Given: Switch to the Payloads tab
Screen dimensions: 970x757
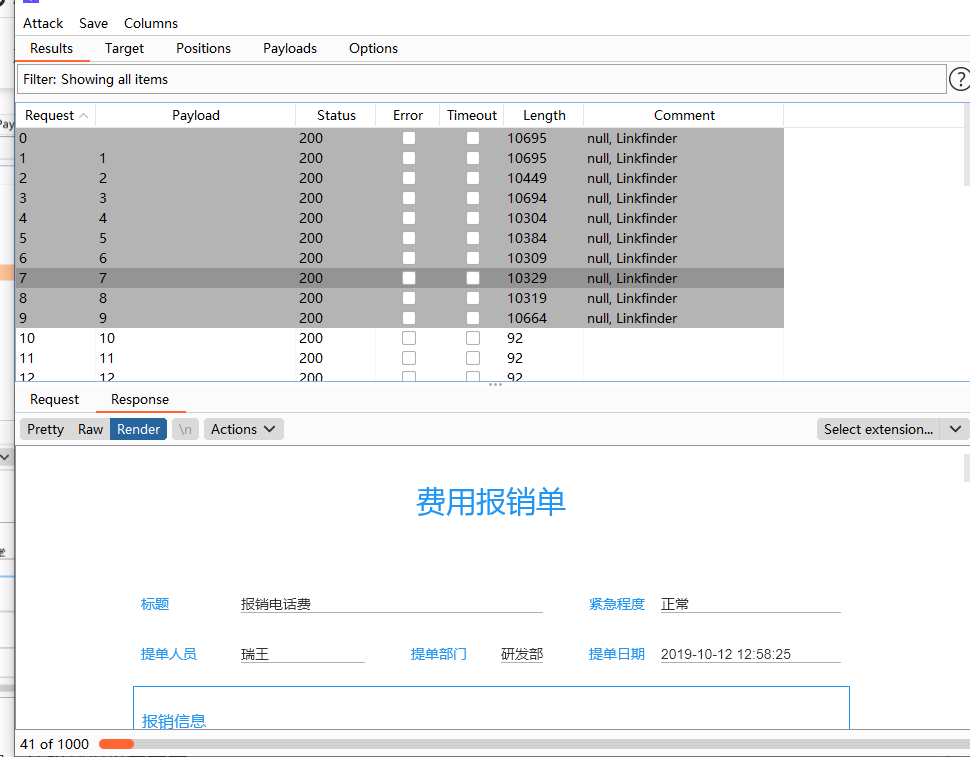Looking at the screenshot, I should point(290,48).
